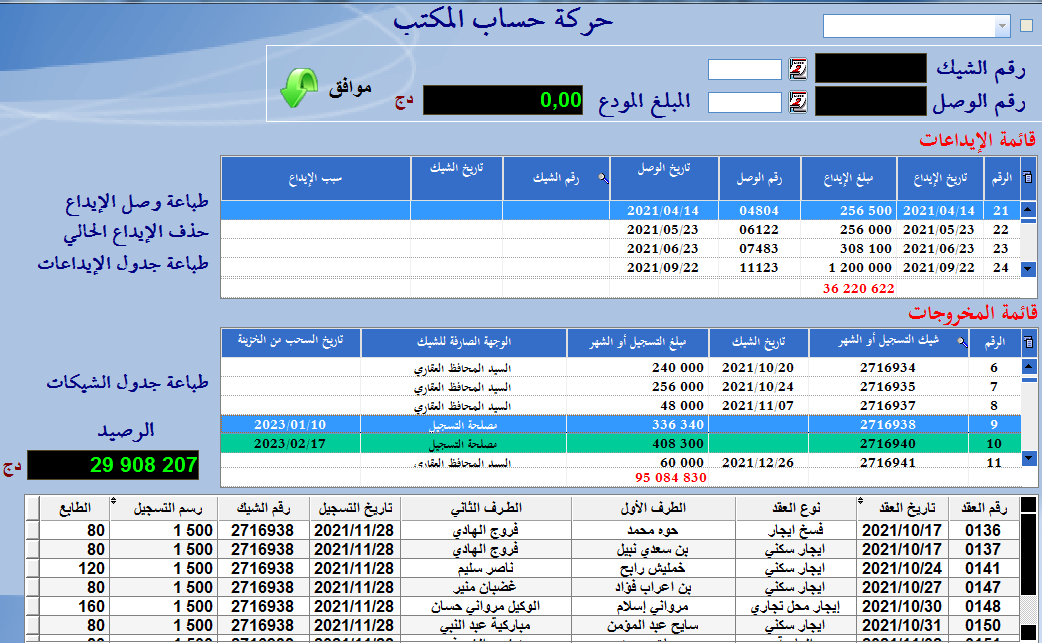
Task: Click طباعة جدول الشيكات link
Action: coord(128,383)
